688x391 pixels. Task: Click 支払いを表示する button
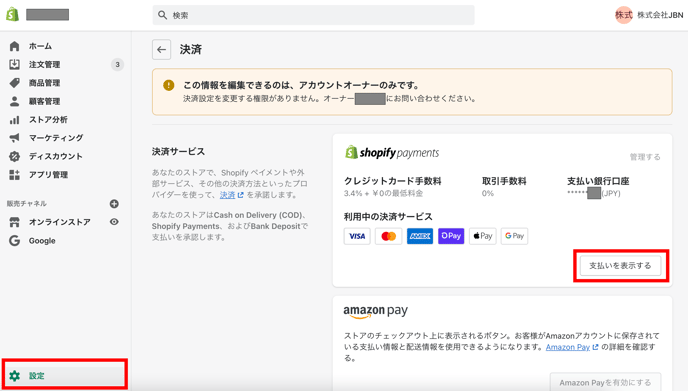(620, 265)
